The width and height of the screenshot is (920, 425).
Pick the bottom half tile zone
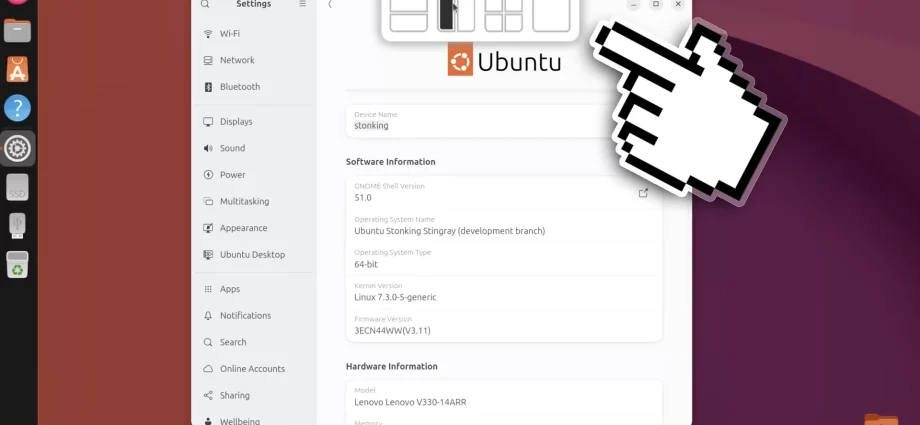click(408, 22)
